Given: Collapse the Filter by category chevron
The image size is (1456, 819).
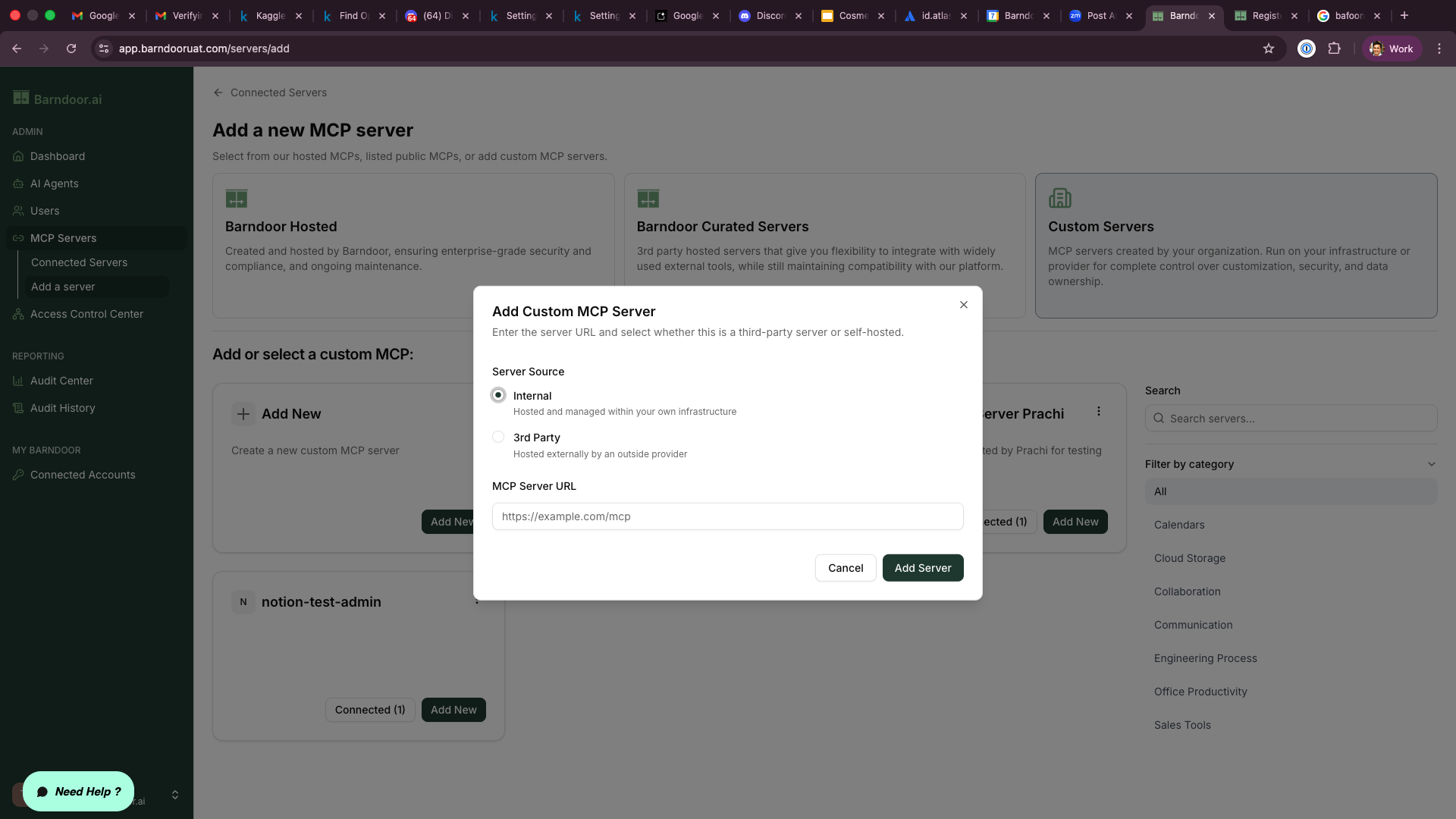Looking at the screenshot, I should [1431, 464].
